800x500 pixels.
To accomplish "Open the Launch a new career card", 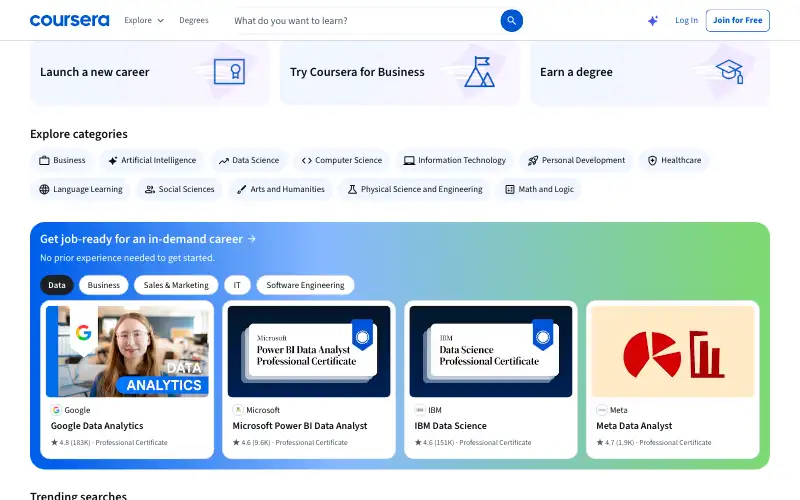I will [150, 72].
